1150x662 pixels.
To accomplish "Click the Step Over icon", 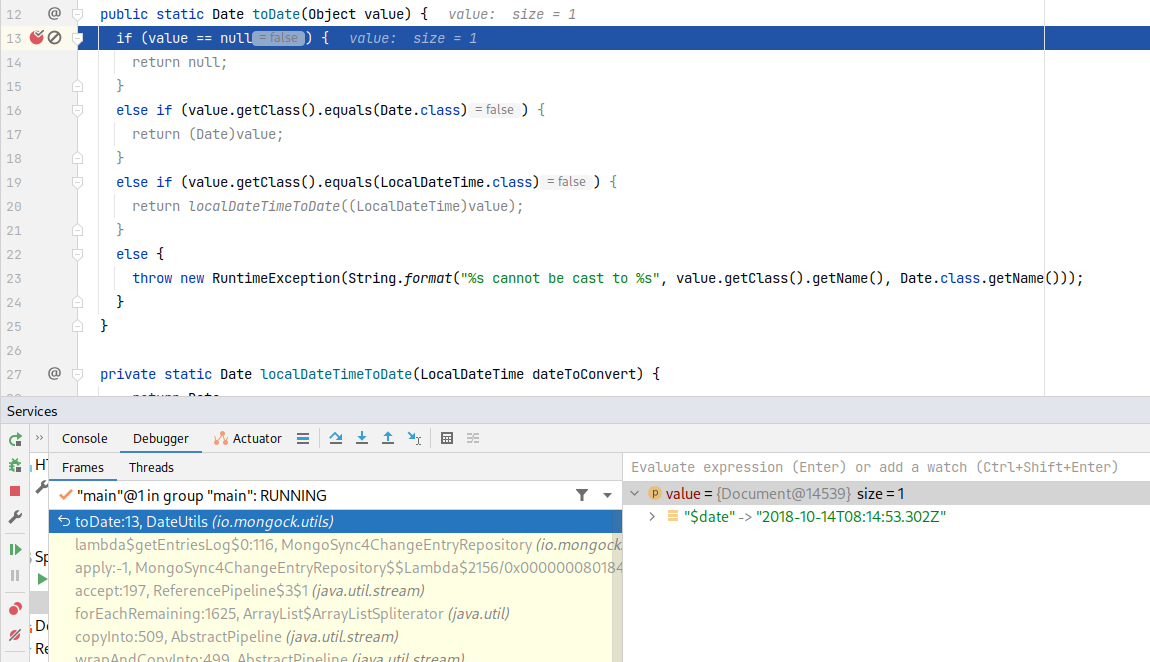I will [x=335, y=438].
